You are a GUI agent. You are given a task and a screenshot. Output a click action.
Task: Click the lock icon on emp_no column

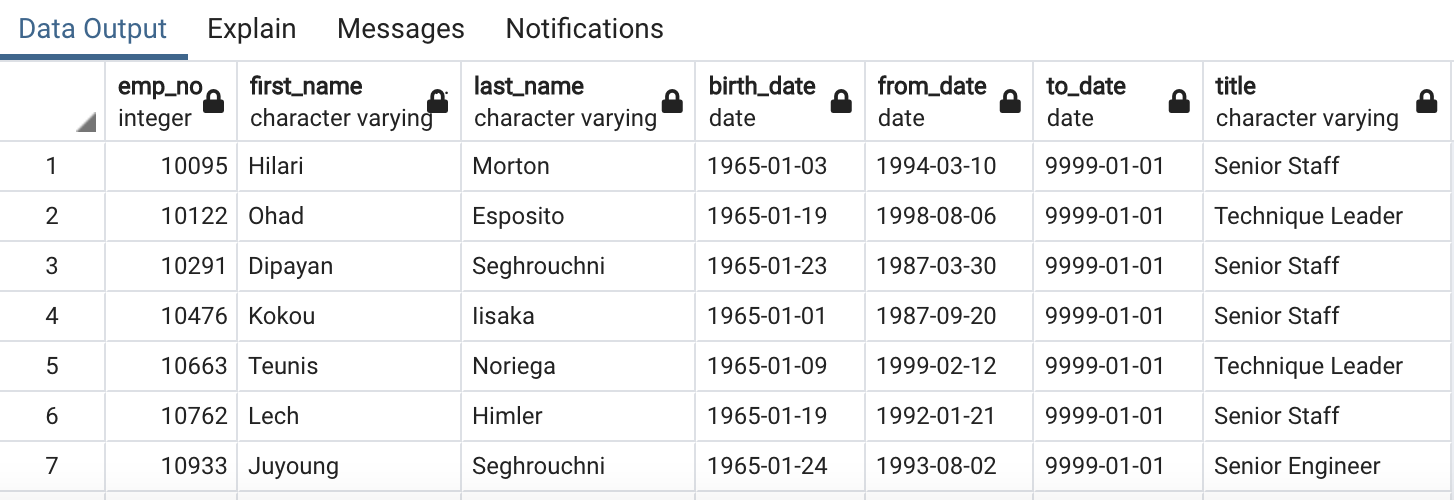coord(214,102)
